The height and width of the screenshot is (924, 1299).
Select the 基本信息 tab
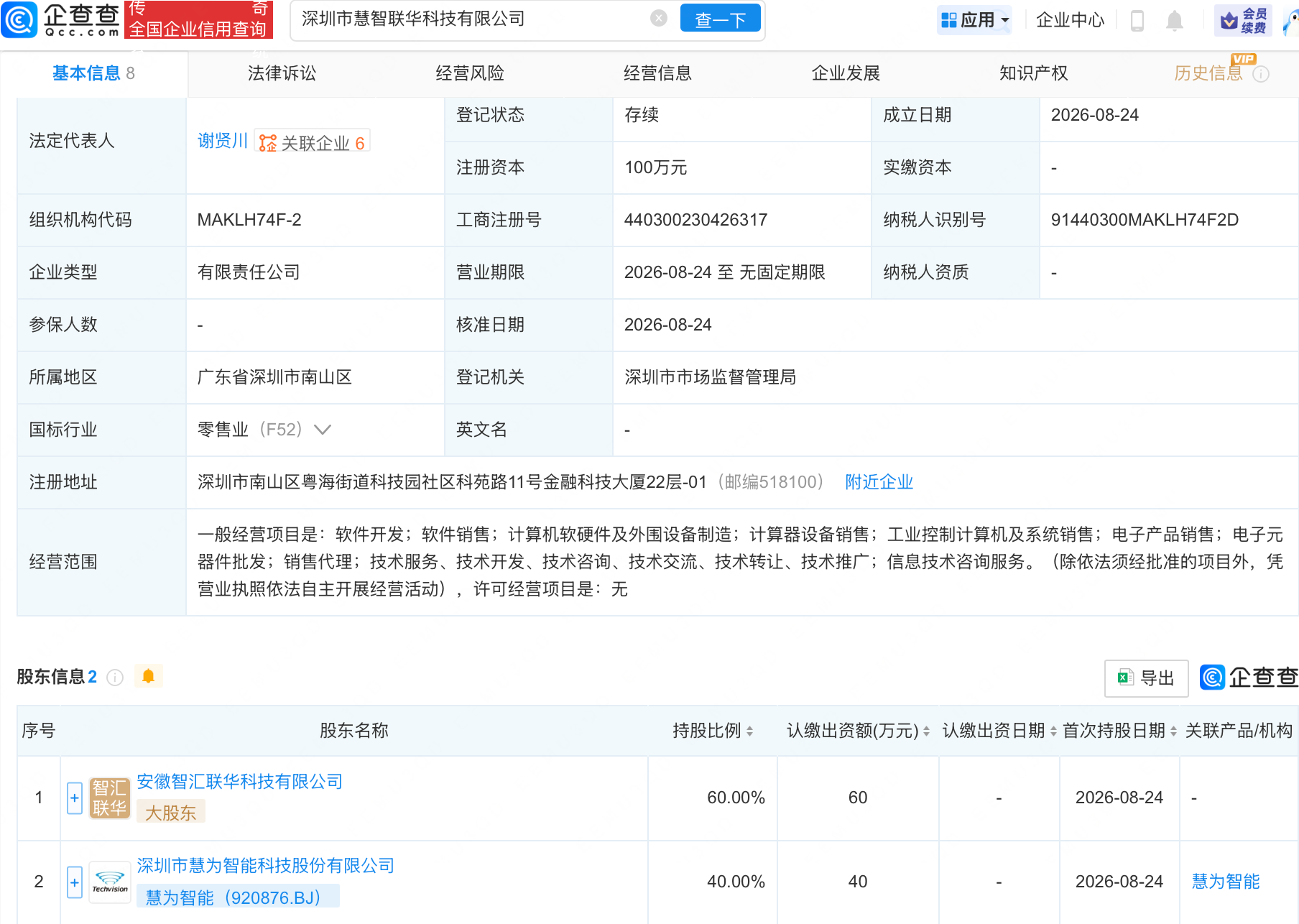(93, 73)
